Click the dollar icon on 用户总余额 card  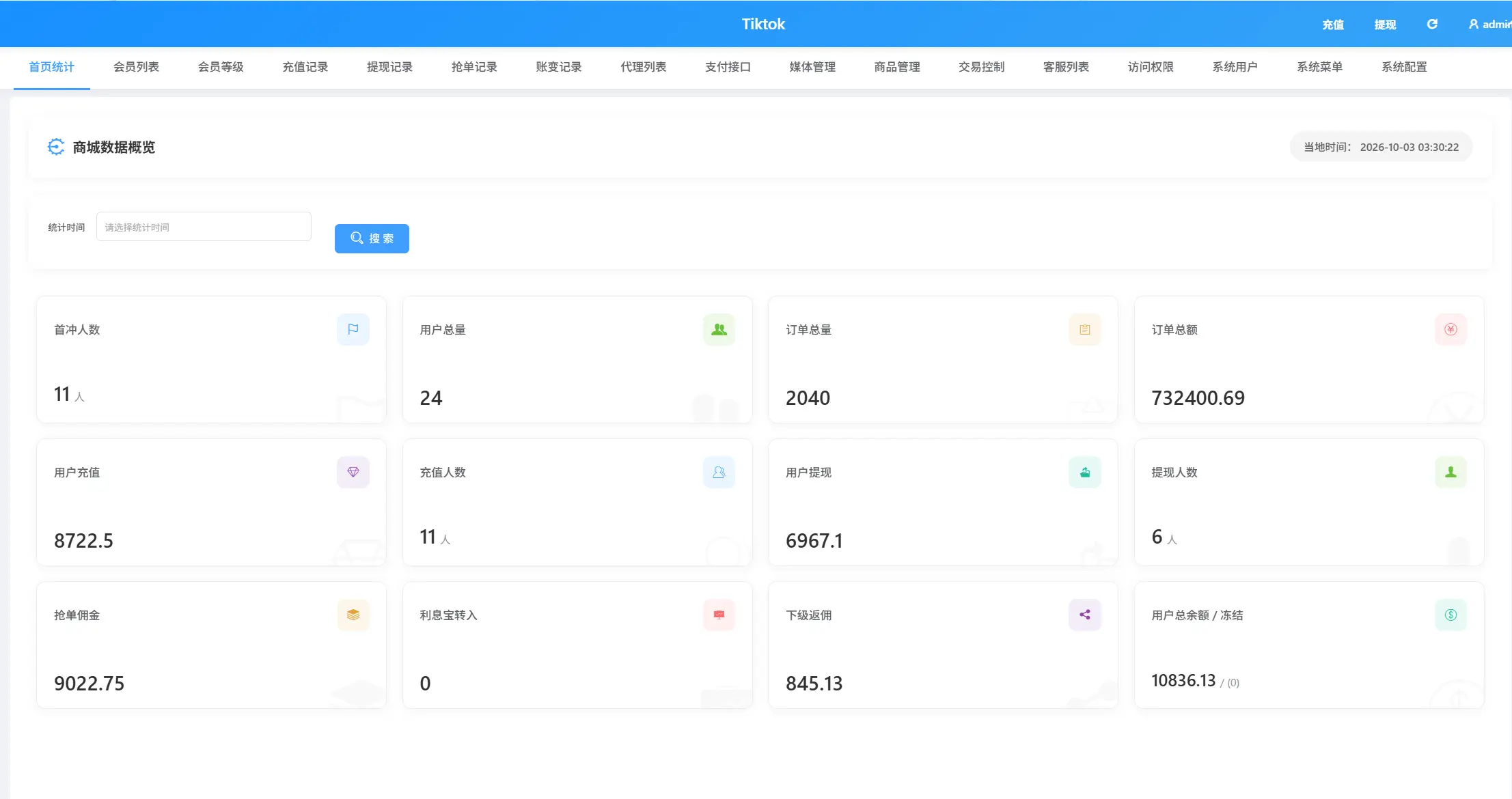click(1451, 615)
